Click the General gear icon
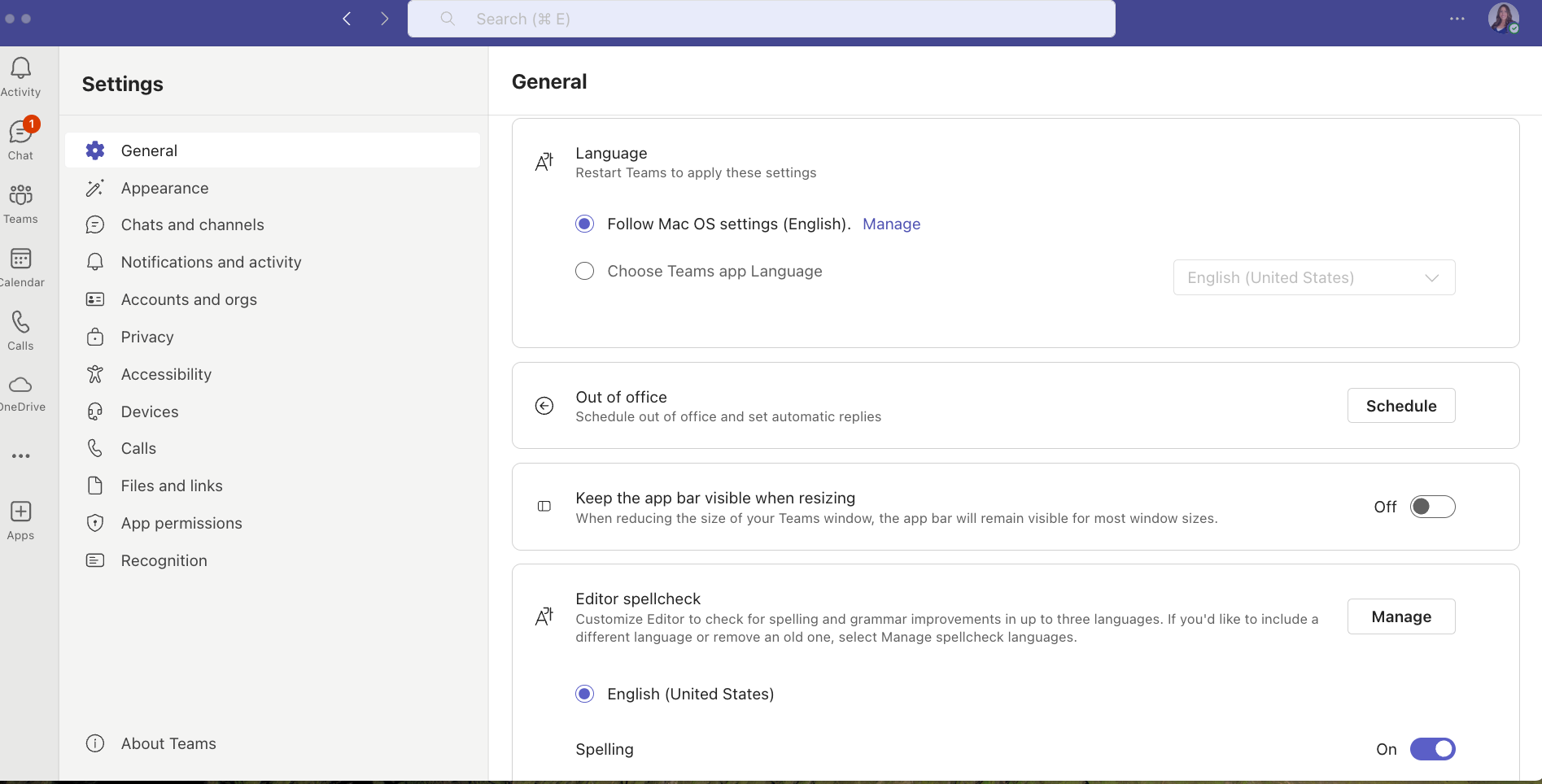 coord(95,150)
